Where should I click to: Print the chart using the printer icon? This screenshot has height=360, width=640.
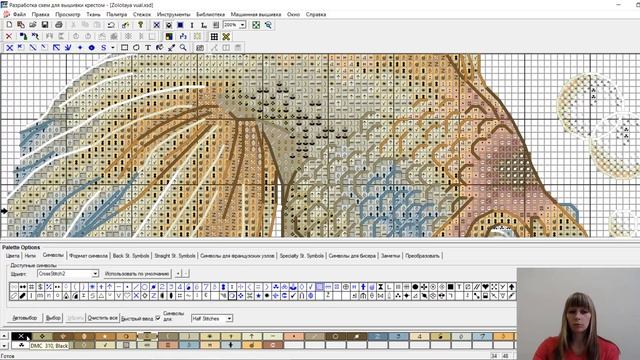click(59, 25)
